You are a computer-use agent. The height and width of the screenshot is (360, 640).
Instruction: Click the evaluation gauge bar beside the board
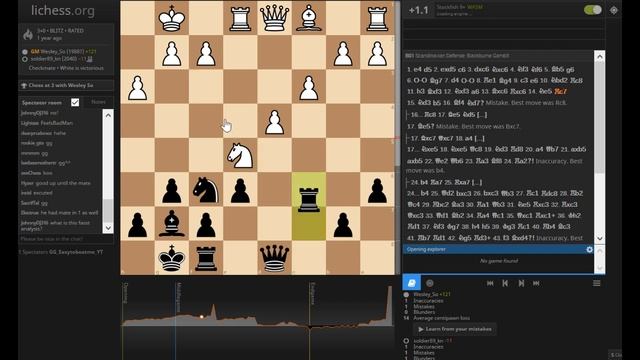(398, 138)
